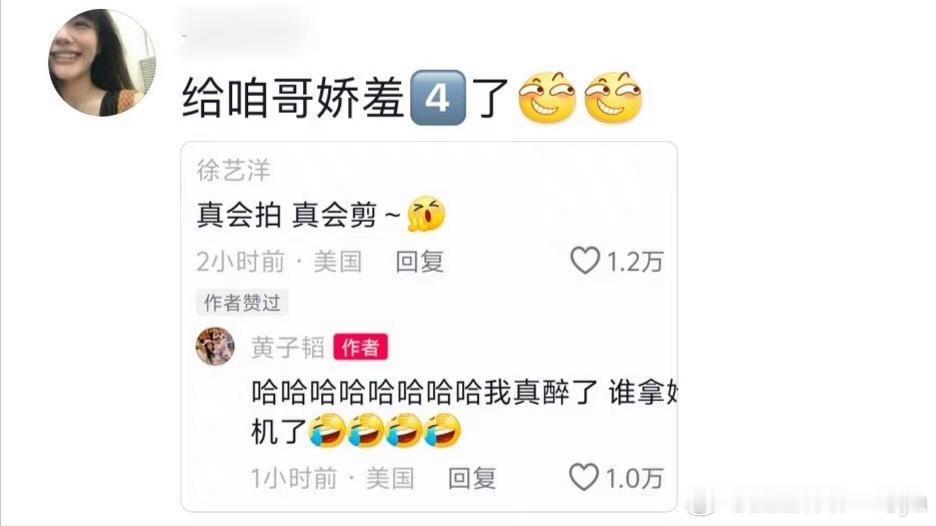Click the 1.2万 like count
Image resolution: width=936 pixels, height=526 pixels.
click(x=635, y=262)
